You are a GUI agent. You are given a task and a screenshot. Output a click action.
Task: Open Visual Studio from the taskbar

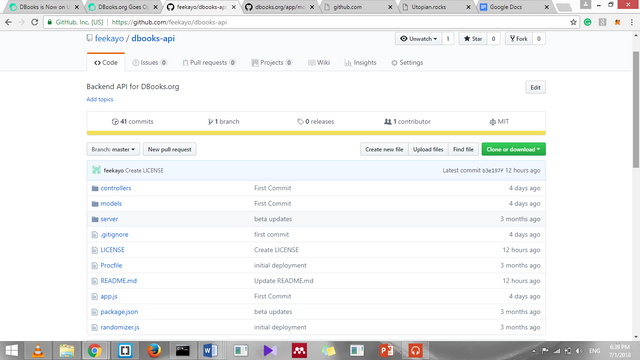(x=270, y=351)
